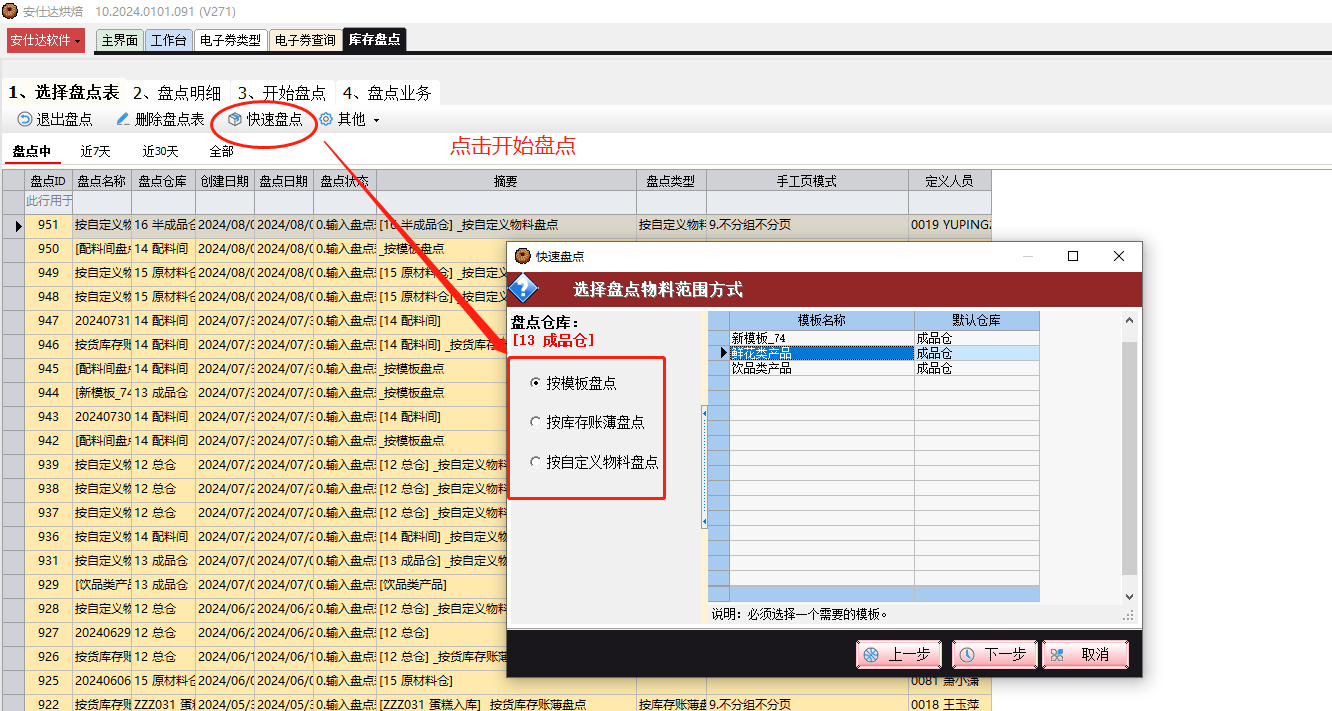Select 按自定义物料盘点 radio option
Image resolution: width=1332 pixels, height=711 pixels.
[536, 462]
